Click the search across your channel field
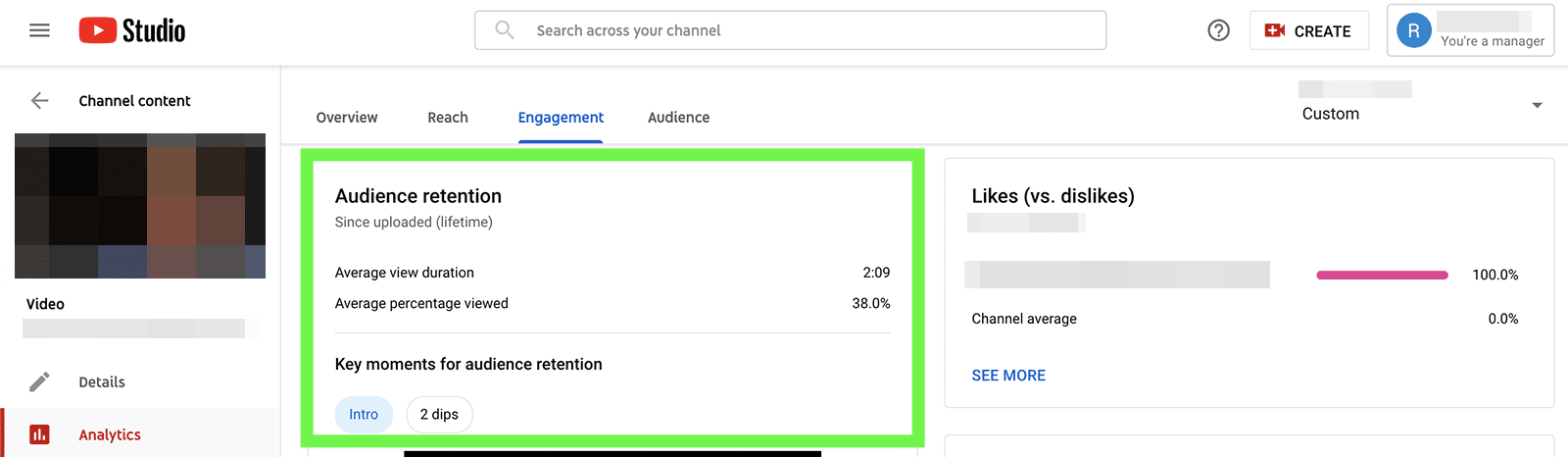1568x457 pixels. (804, 30)
